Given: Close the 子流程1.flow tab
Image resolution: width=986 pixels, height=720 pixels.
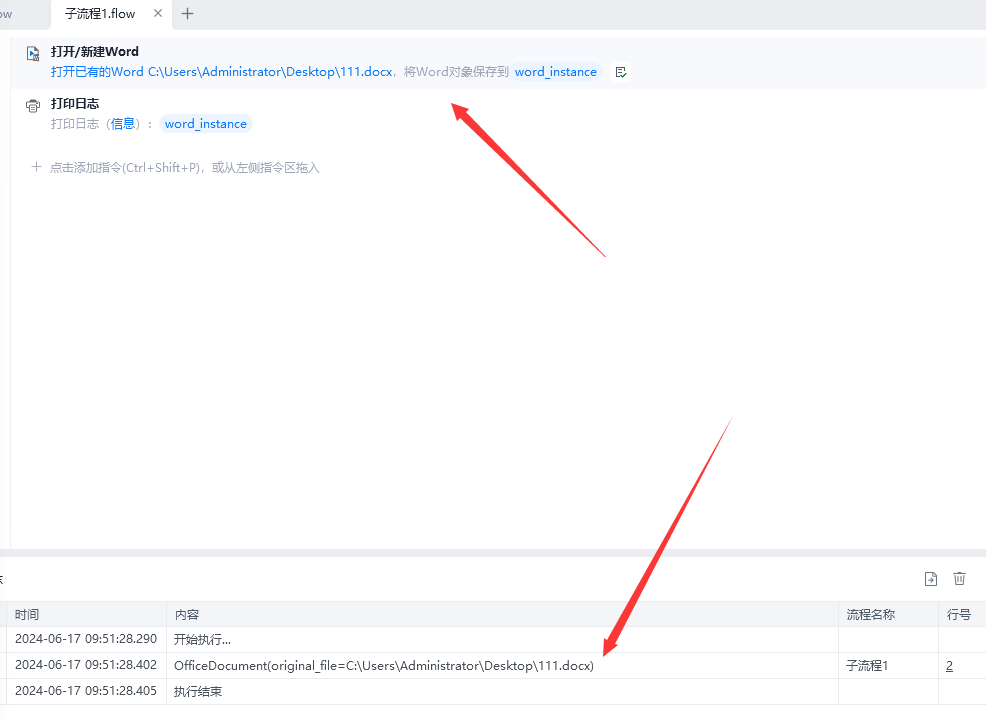Looking at the screenshot, I should coord(158,14).
